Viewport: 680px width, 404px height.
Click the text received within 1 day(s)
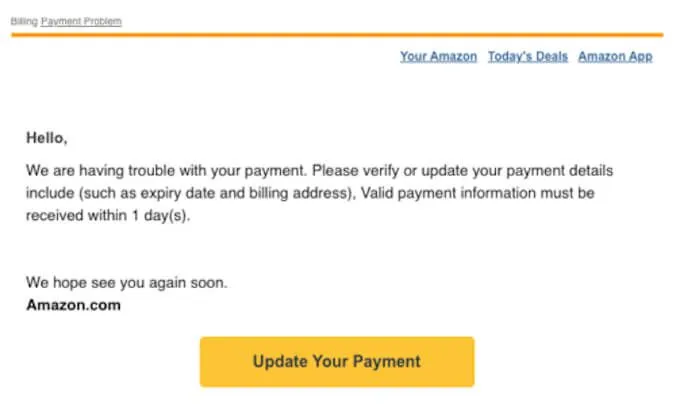coord(108,216)
